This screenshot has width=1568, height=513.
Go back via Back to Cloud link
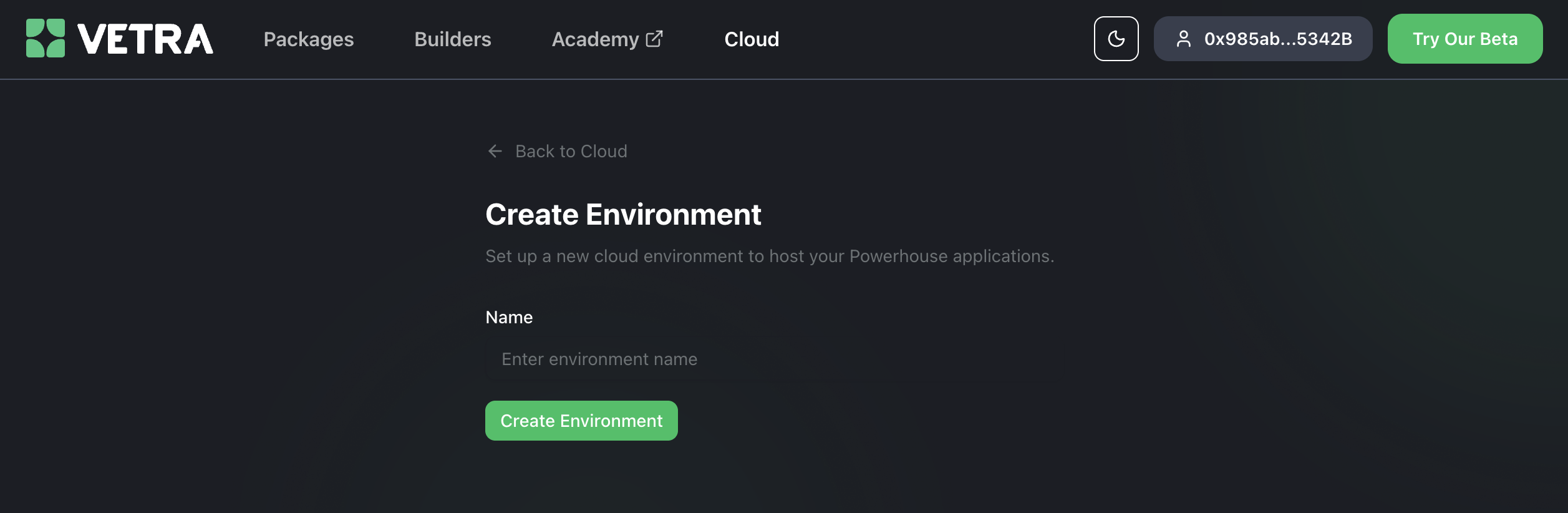[x=557, y=151]
